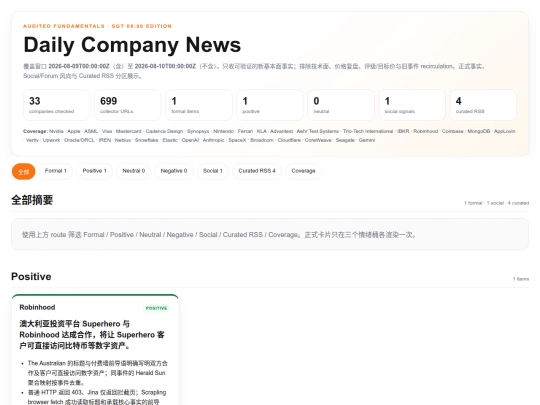Screen dimensions: 540x405
Task: Click Coinbase in the coverage list
Action: [453, 131]
